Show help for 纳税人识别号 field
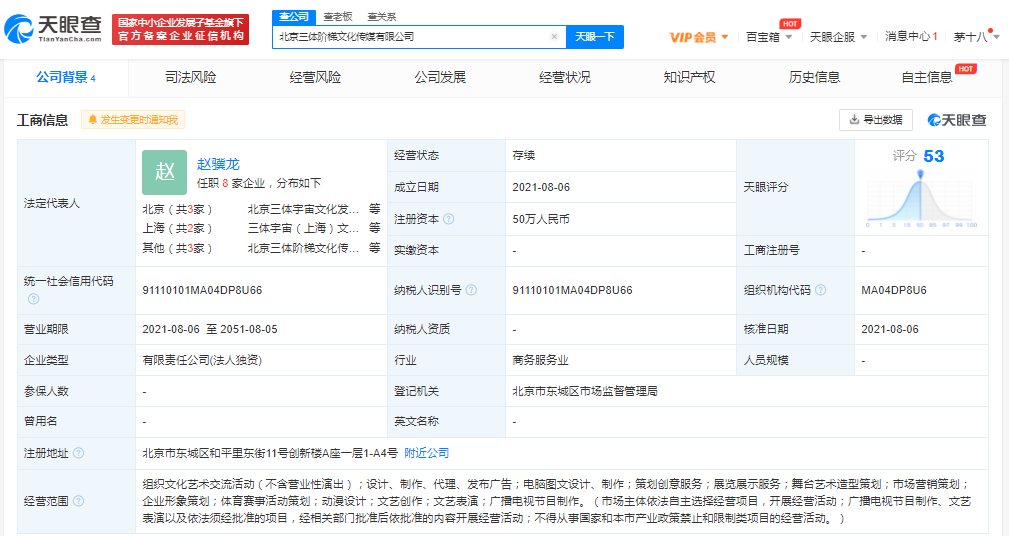Image resolution: width=1009 pixels, height=536 pixels. 471,290
